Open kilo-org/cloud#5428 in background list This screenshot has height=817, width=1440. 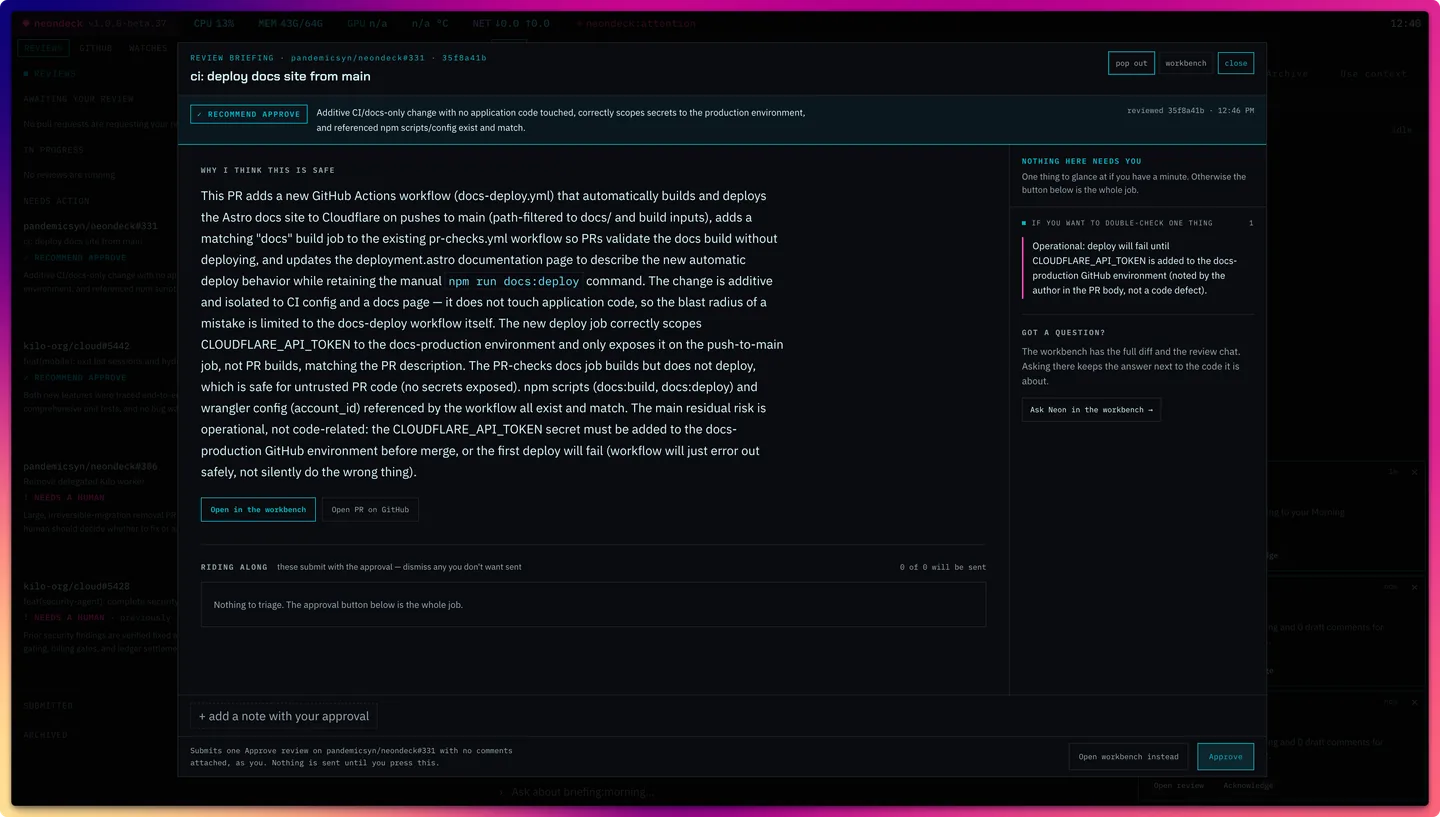(77, 586)
